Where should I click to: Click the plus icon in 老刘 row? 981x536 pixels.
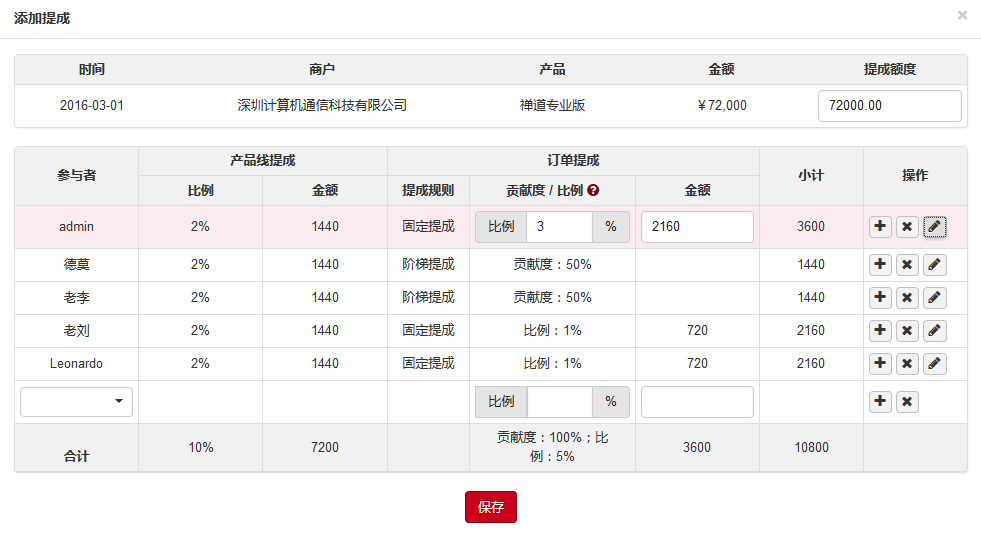tap(880, 331)
